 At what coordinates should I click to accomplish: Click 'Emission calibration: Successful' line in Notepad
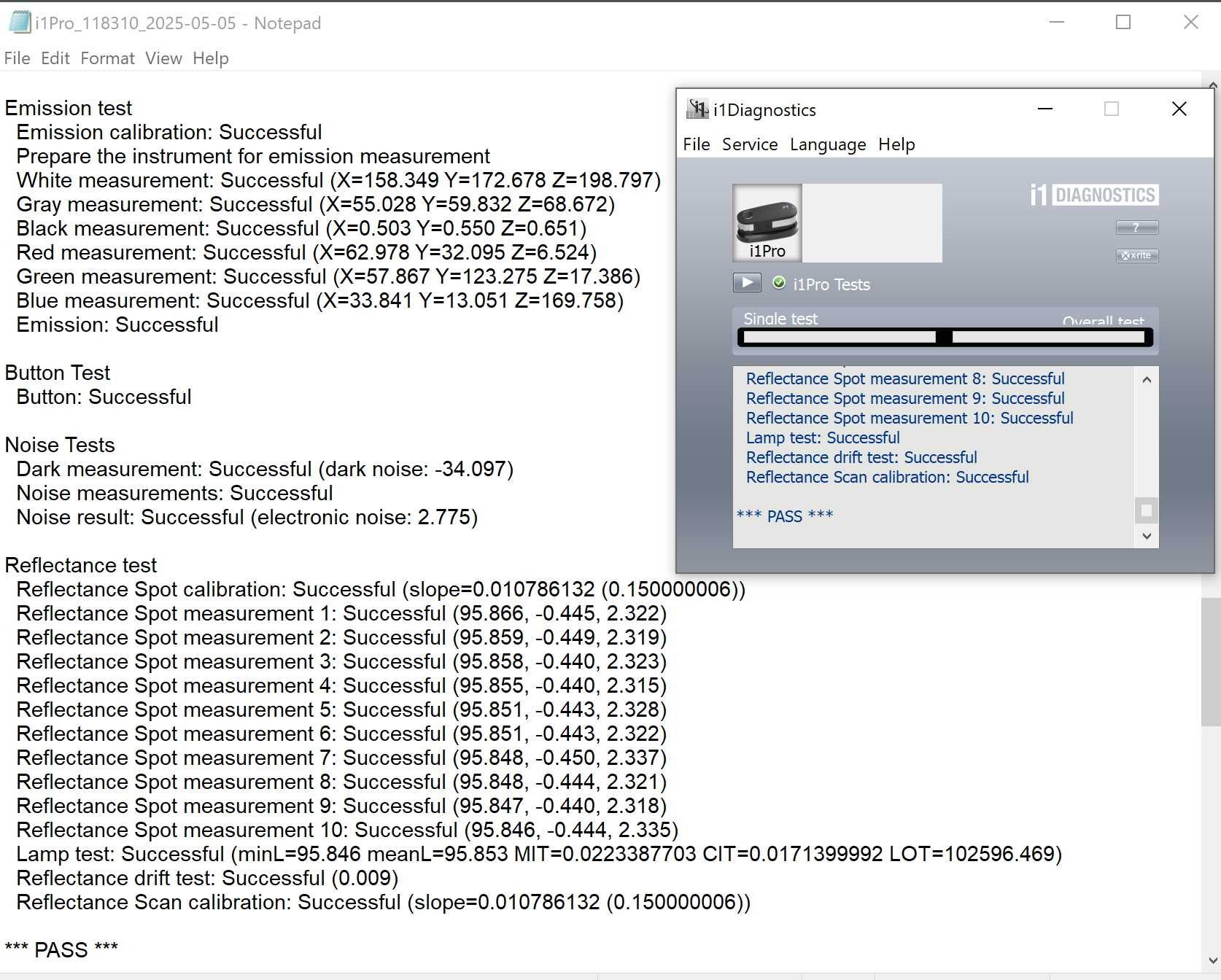[169, 132]
